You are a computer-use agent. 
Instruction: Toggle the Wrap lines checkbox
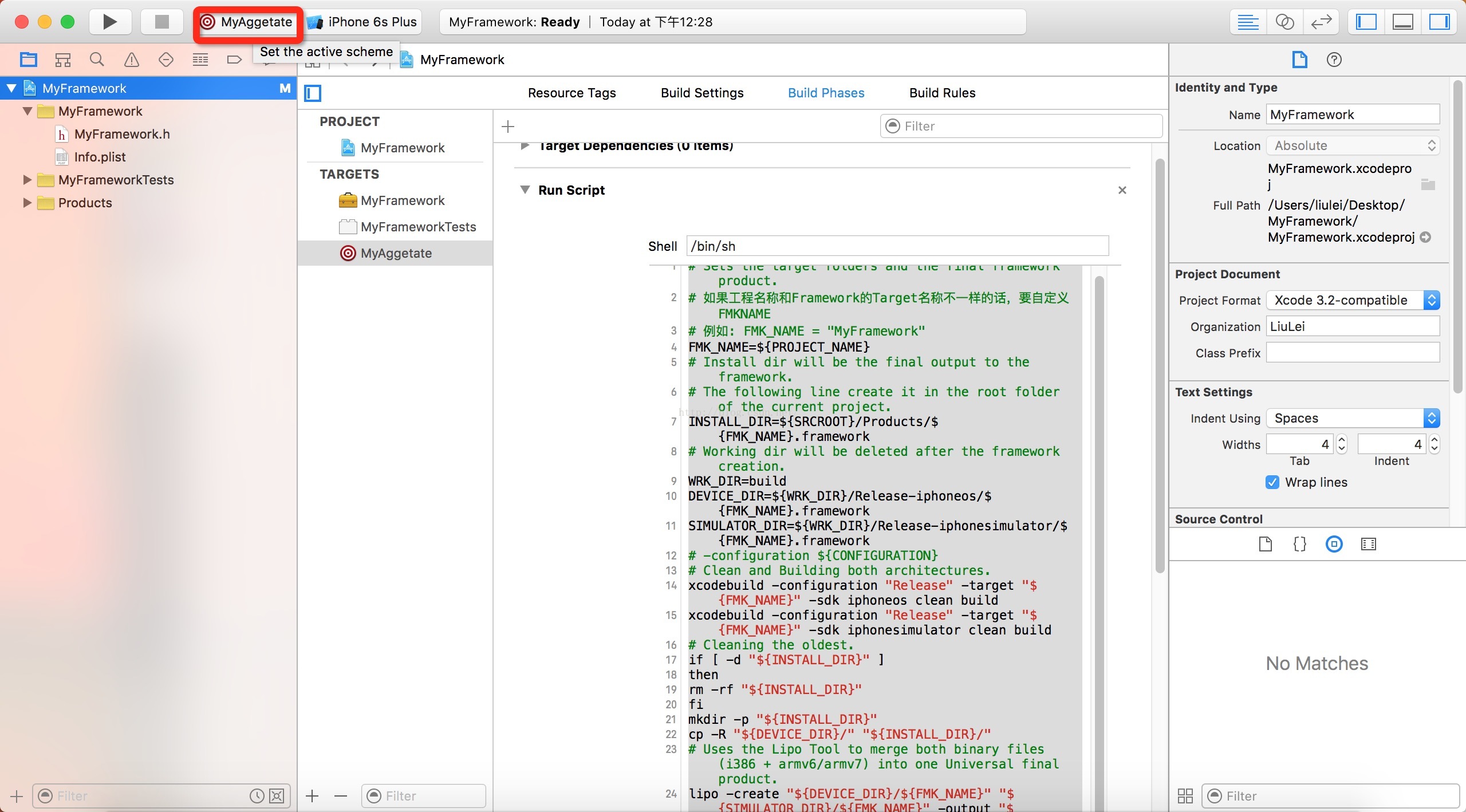click(1272, 482)
